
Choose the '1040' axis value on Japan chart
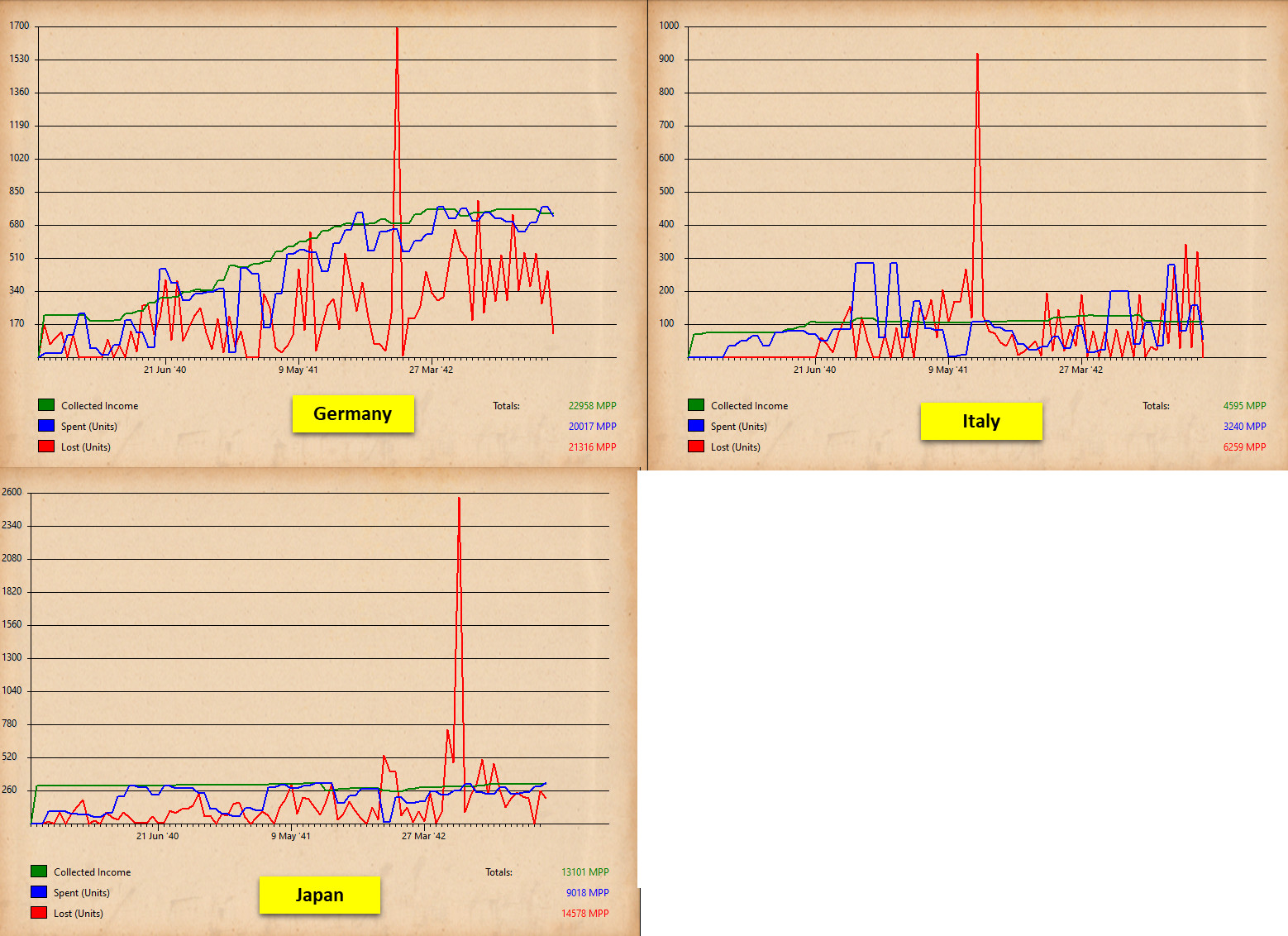coord(12,690)
